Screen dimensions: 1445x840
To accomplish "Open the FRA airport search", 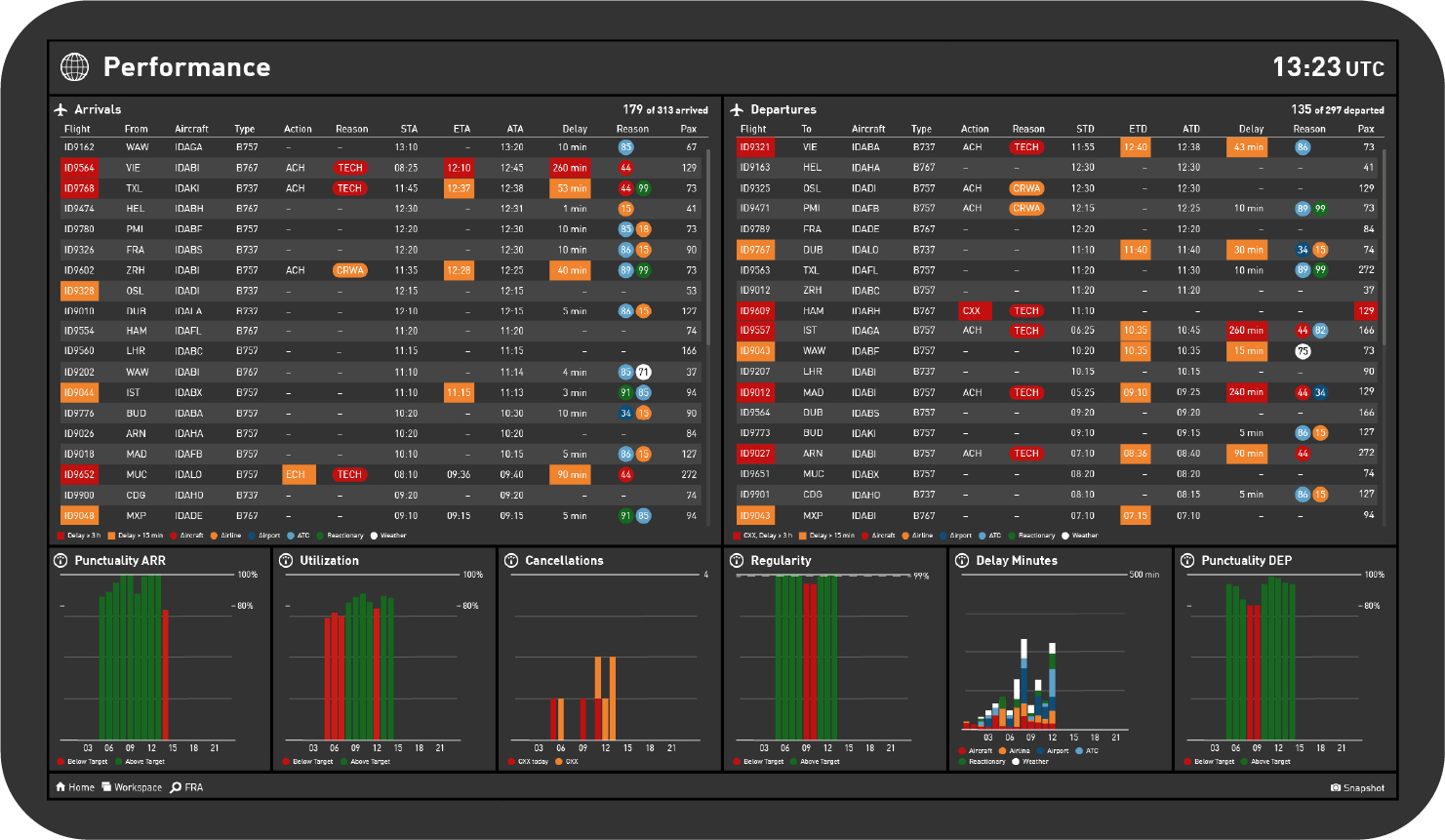I will [x=186, y=787].
